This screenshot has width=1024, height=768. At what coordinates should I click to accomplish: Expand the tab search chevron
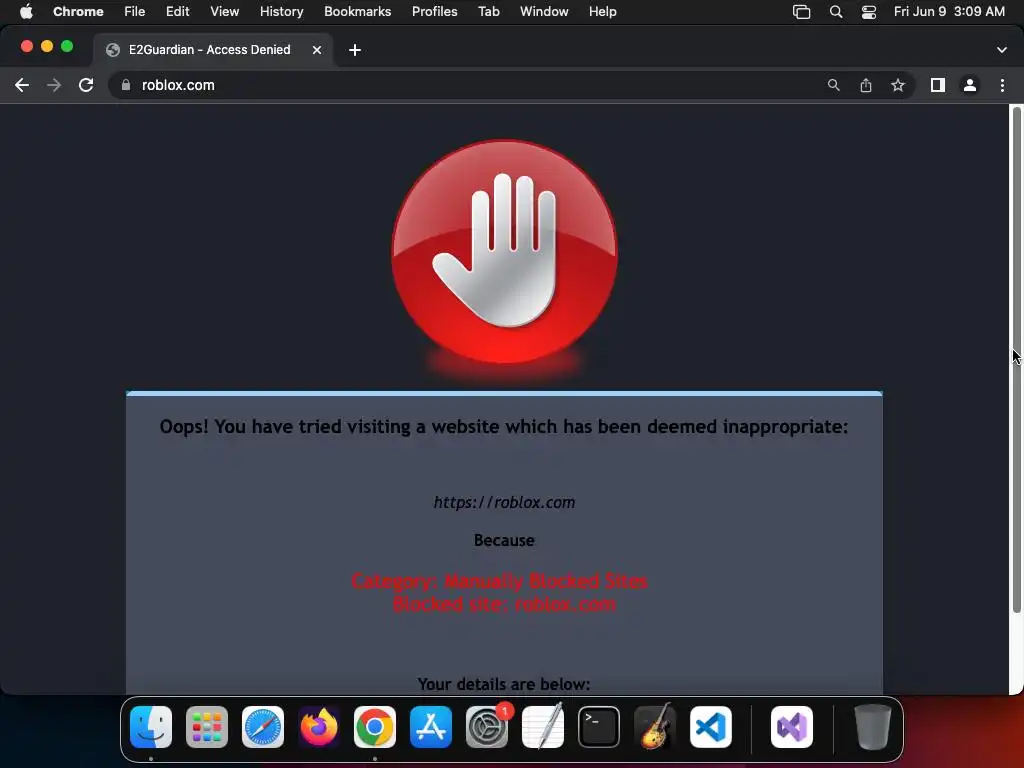tap(1002, 50)
